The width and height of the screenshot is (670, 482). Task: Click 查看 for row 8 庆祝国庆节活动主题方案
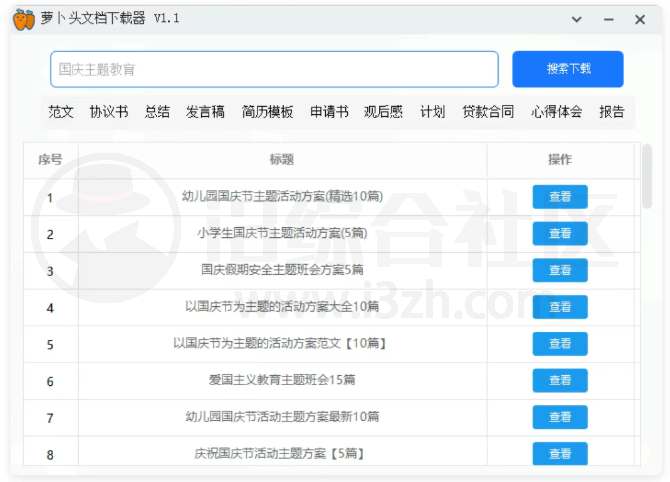pos(560,454)
